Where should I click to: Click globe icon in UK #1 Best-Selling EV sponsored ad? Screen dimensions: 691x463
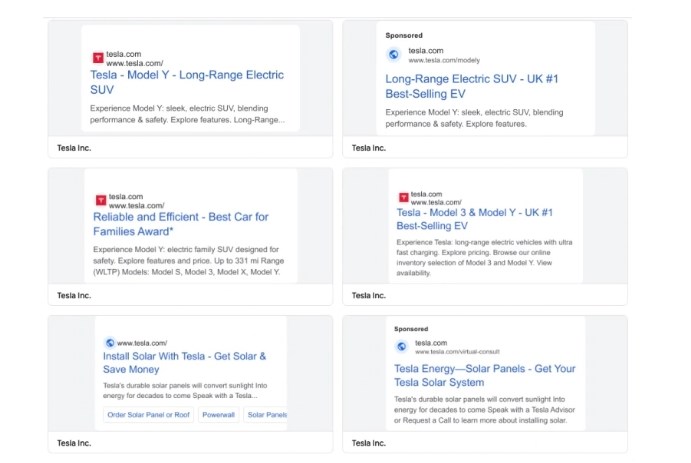pos(394,55)
